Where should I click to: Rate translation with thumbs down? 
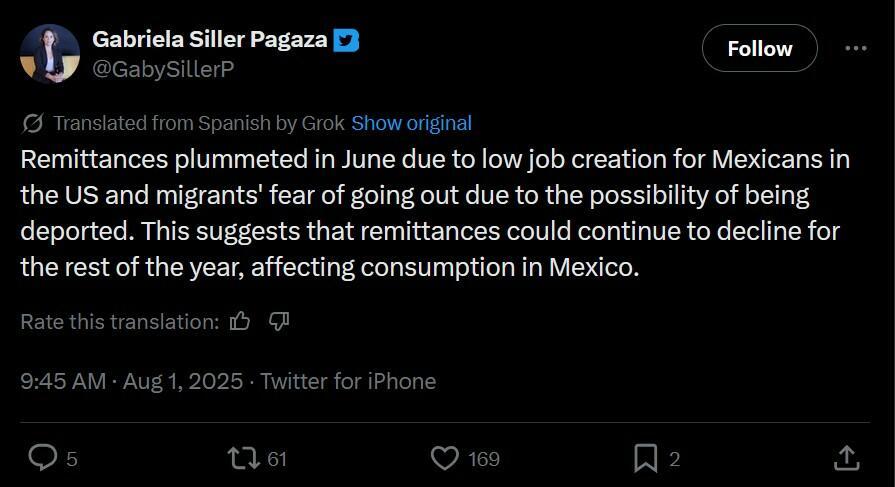point(279,322)
